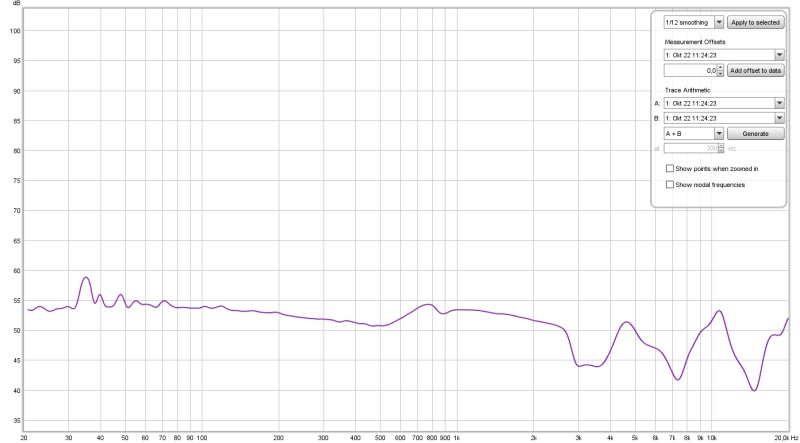The width and height of the screenshot is (800, 443).
Task: Increase offset with the up stepper arrow
Action: pos(721,68)
